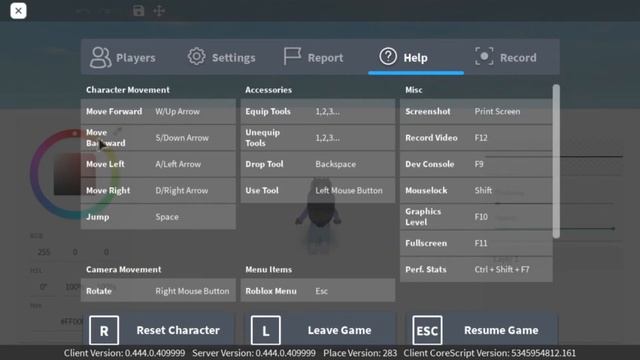The width and height of the screenshot is (640, 360).
Task: Click the help panel scrollbar
Action: pos(556,161)
